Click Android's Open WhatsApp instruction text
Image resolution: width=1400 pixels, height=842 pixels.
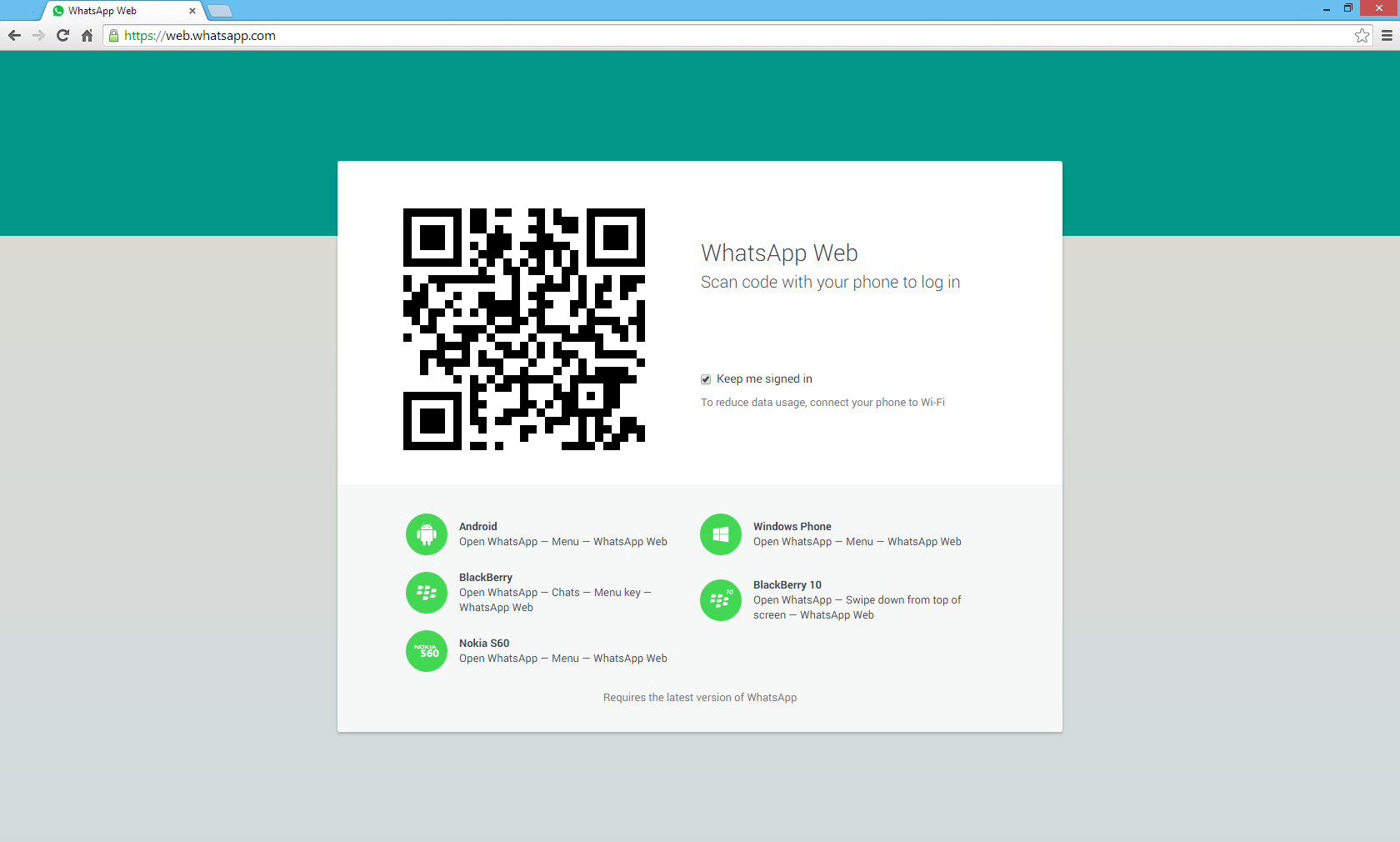click(562, 541)
